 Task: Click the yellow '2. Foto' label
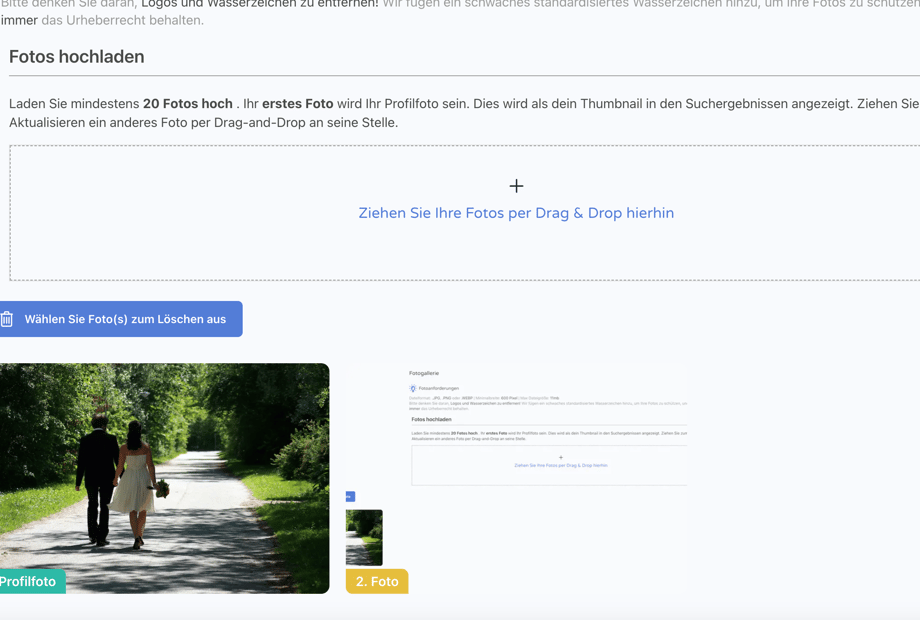[377, 581]
